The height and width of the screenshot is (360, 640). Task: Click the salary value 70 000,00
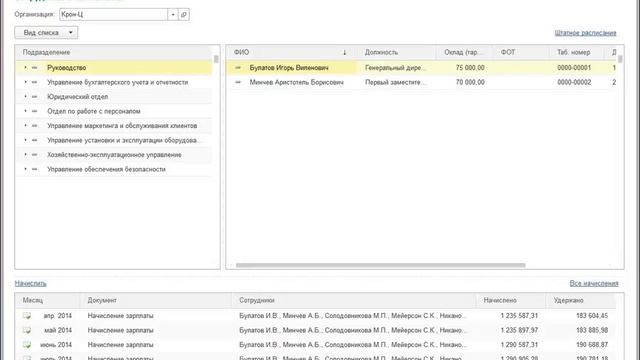coord(470,82)
